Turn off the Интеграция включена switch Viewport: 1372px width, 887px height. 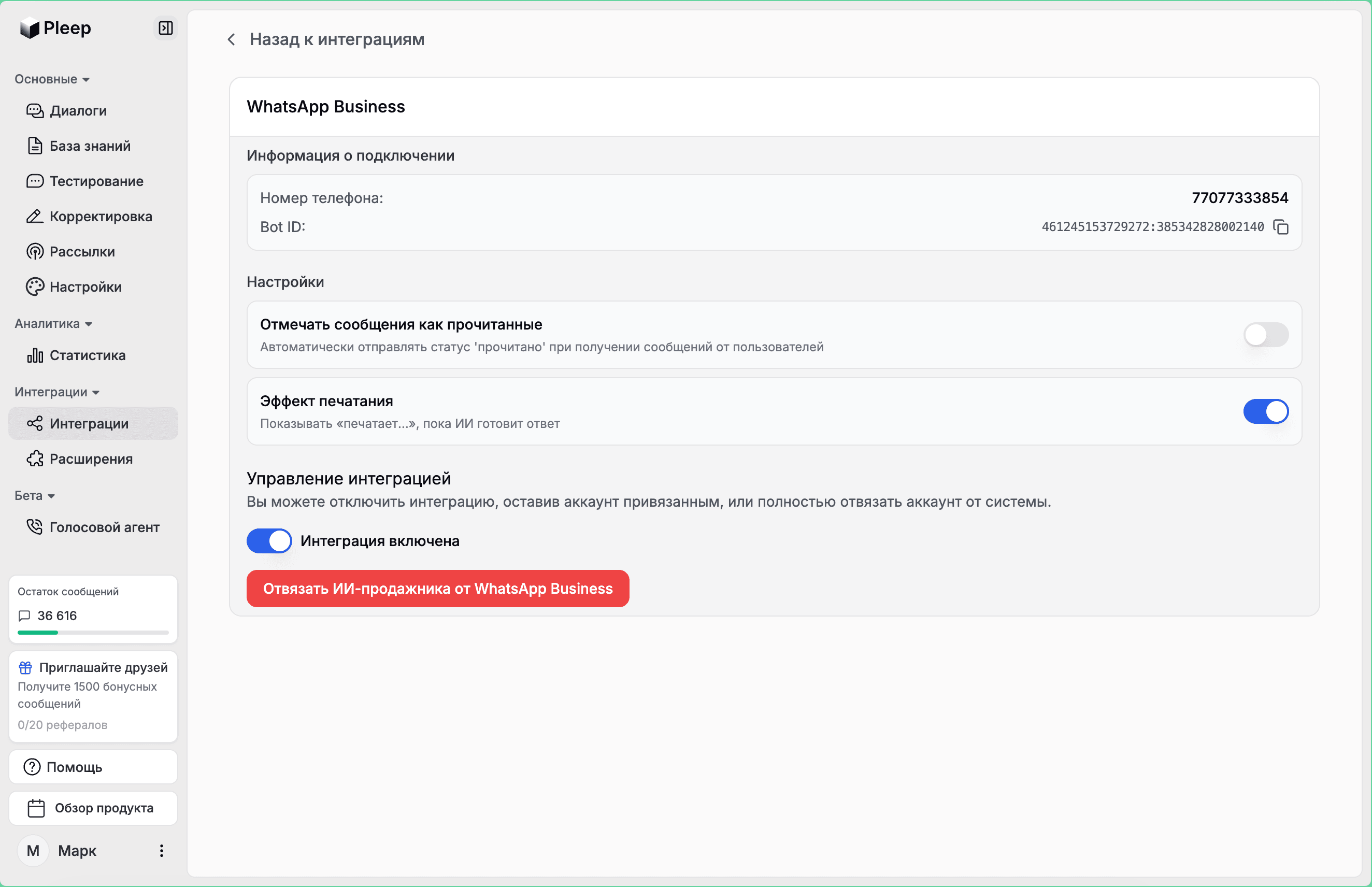point(269,541)
